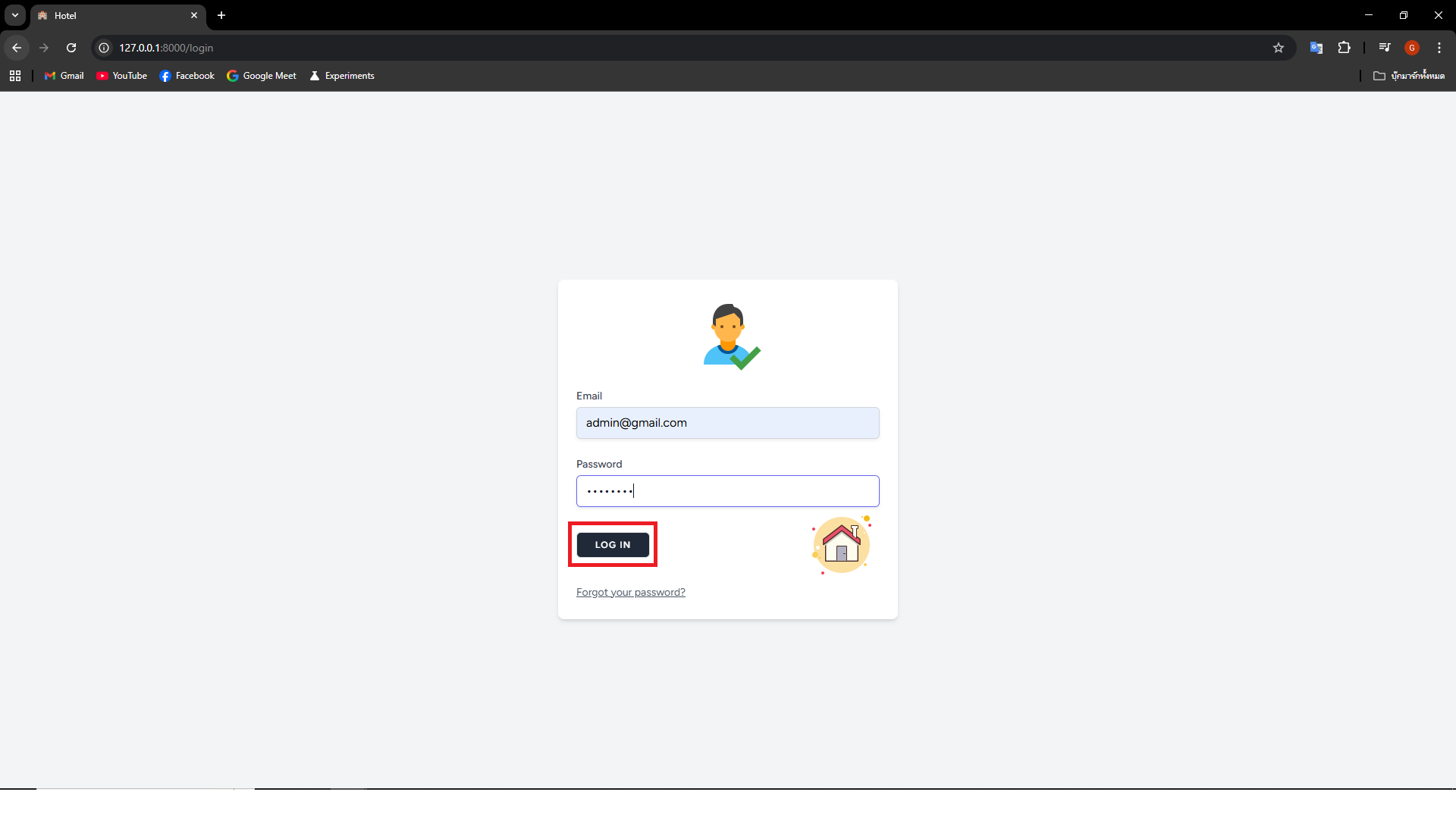
Task: Open the Chrome apps grid shortcut
Action: (15, 76)
